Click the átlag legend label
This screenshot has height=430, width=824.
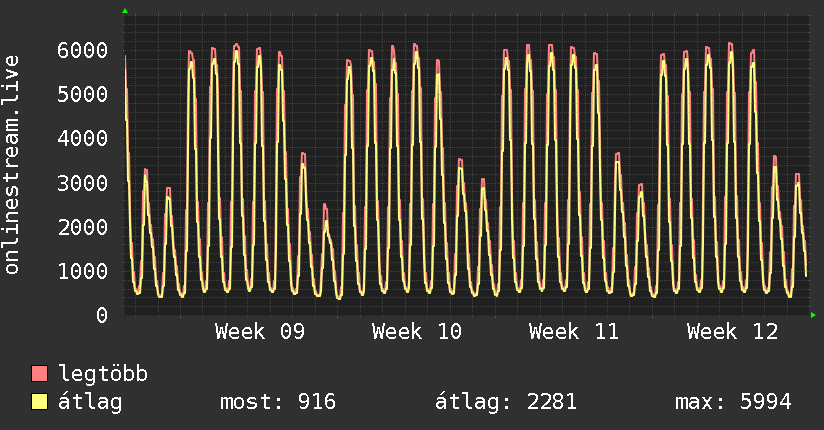(90, 402)
